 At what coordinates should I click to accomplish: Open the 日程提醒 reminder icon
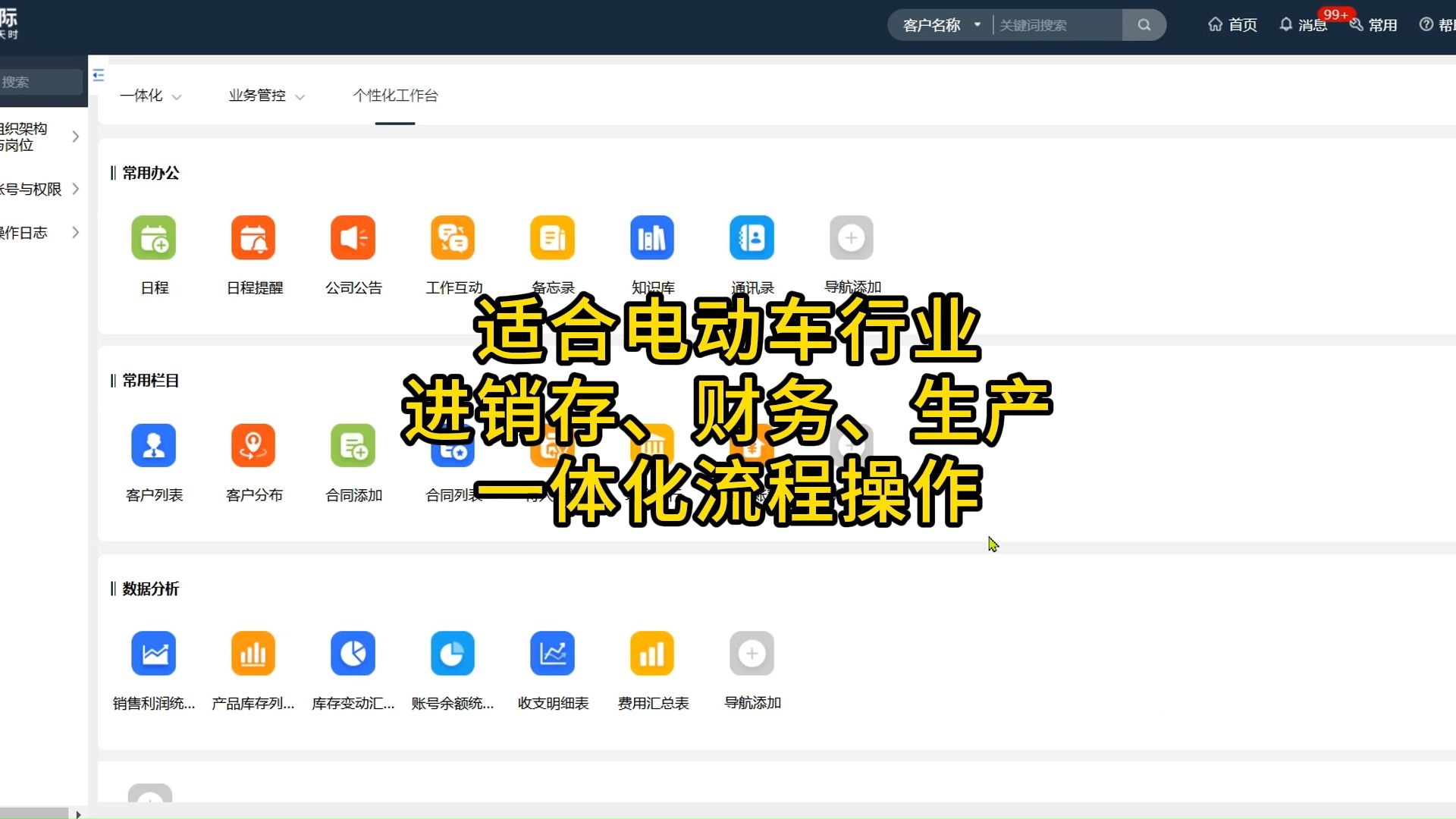coord(253,238)
